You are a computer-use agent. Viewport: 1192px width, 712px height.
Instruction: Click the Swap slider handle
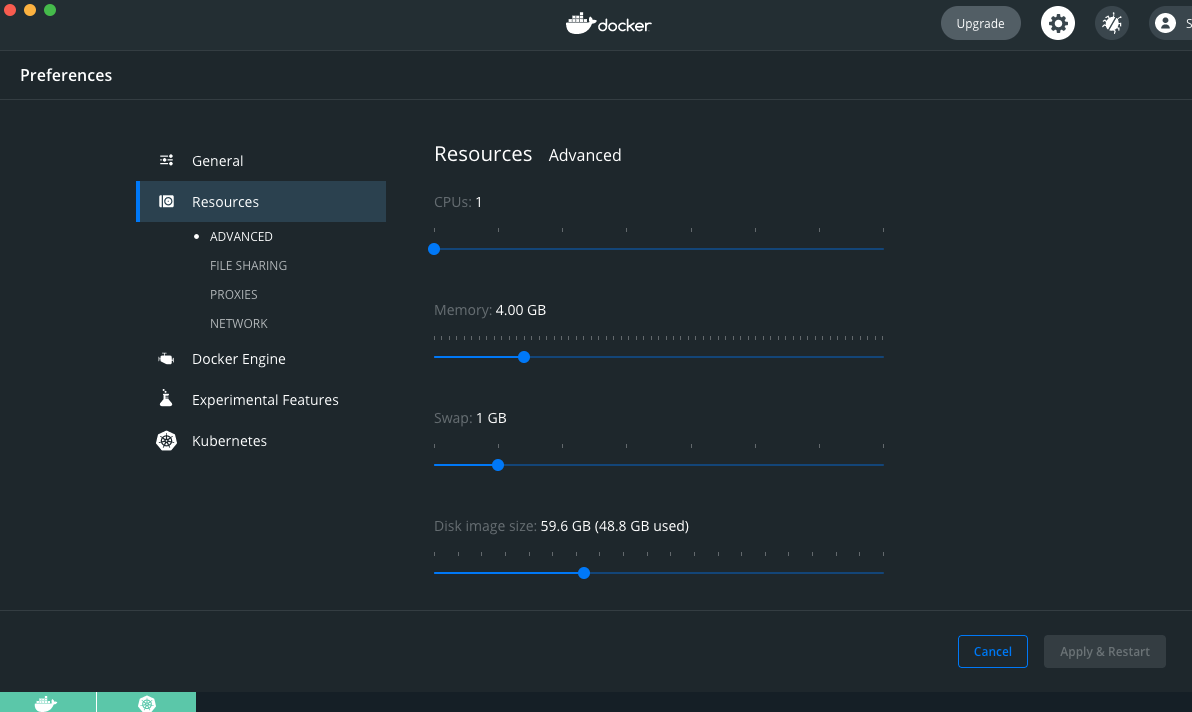coord(498,465)
